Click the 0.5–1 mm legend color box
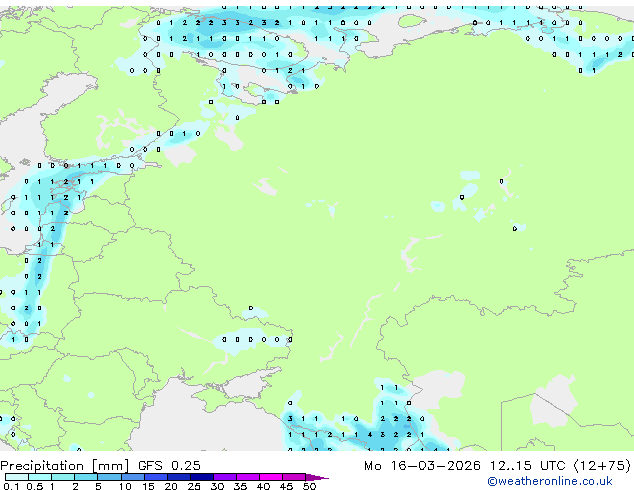This screenshot has width=634, height=490. [x=40, y=477]
